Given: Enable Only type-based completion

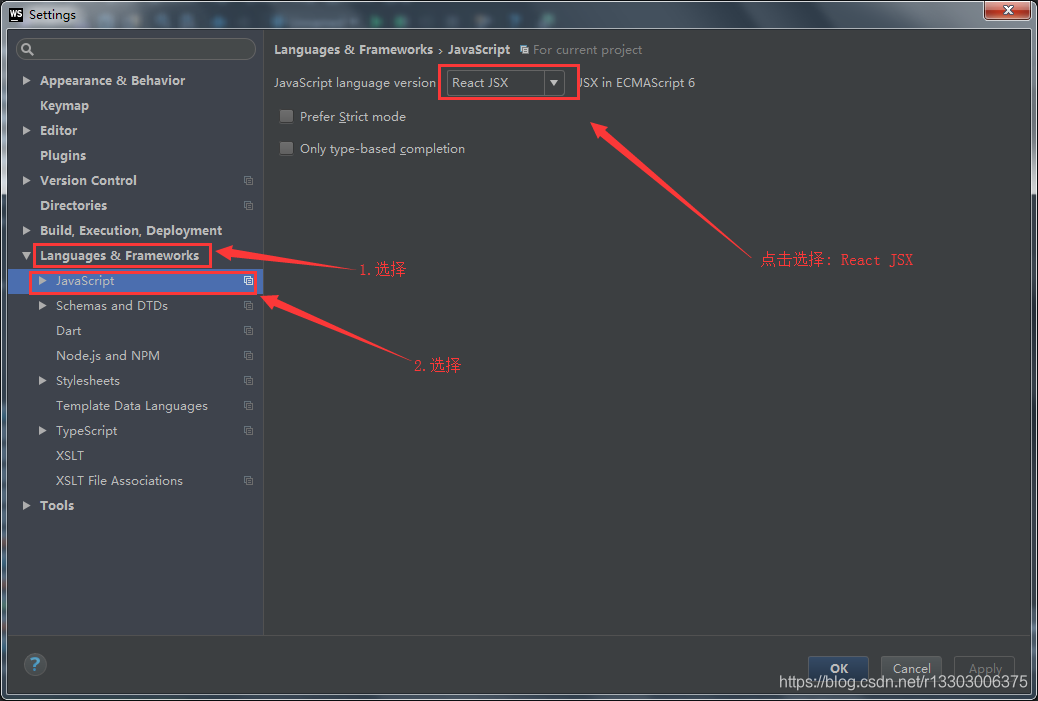Looking at the screenshot, I should tap(286, 148).
